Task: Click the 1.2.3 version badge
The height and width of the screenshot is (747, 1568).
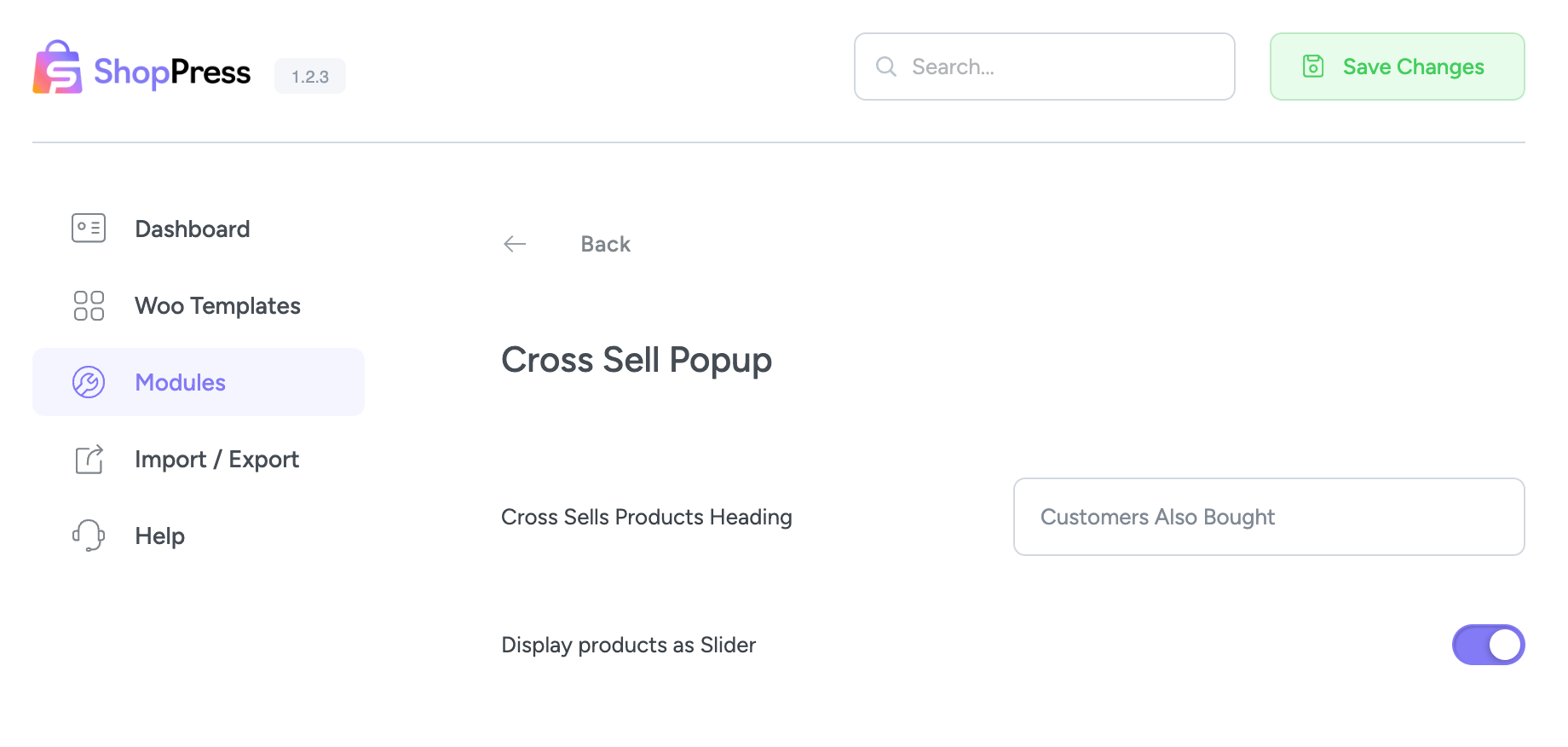Action: click(310, 77)
